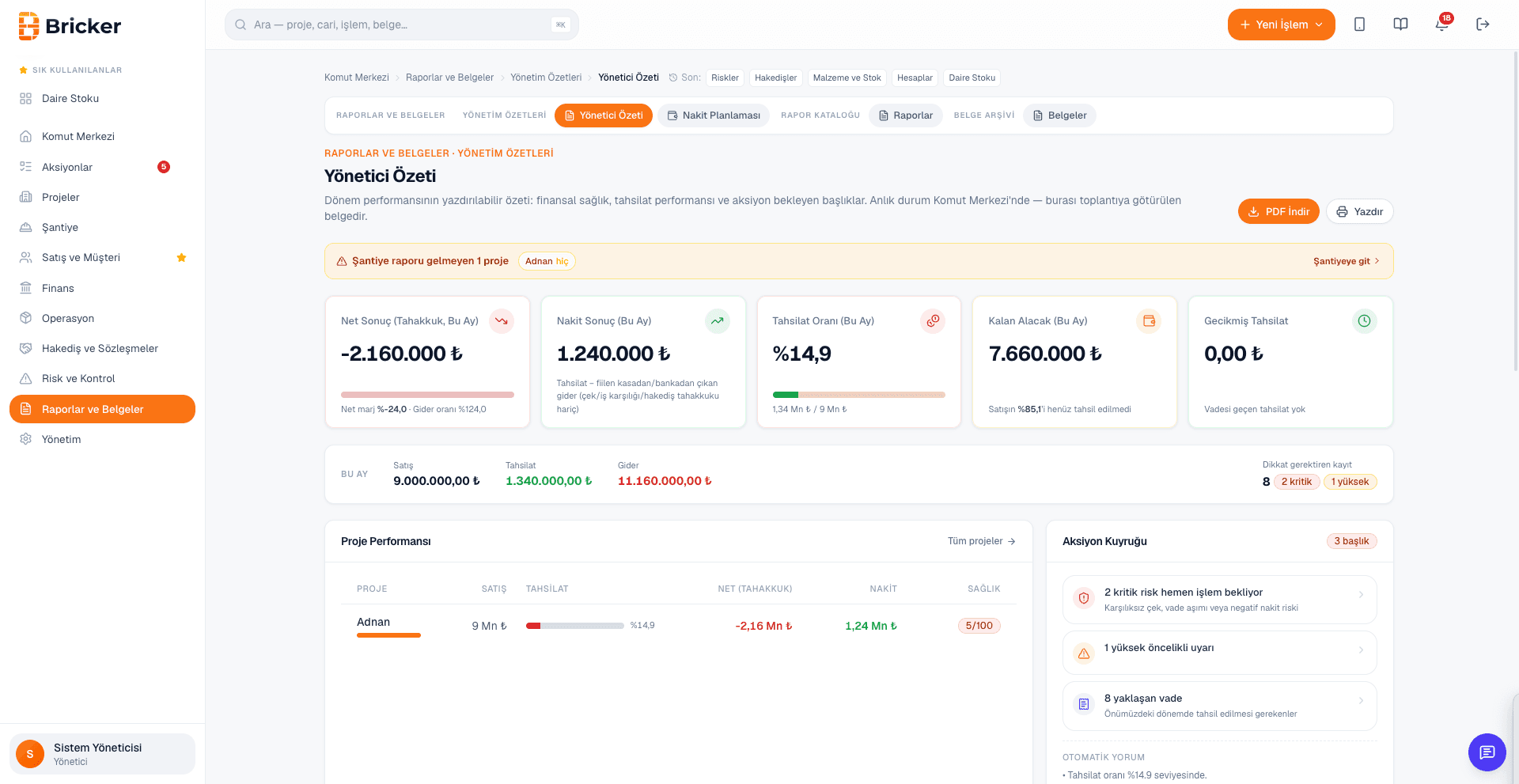Open the notifications bell icon
The image size is (1519, 784).
click(1441, 25)
